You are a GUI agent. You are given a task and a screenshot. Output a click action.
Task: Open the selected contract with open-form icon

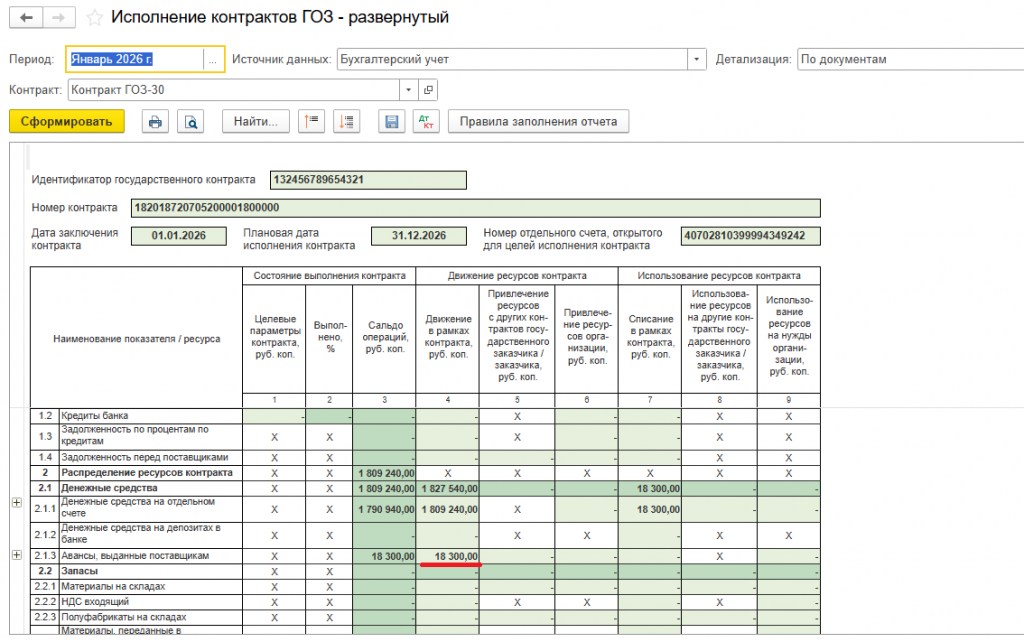click(428, 90)
